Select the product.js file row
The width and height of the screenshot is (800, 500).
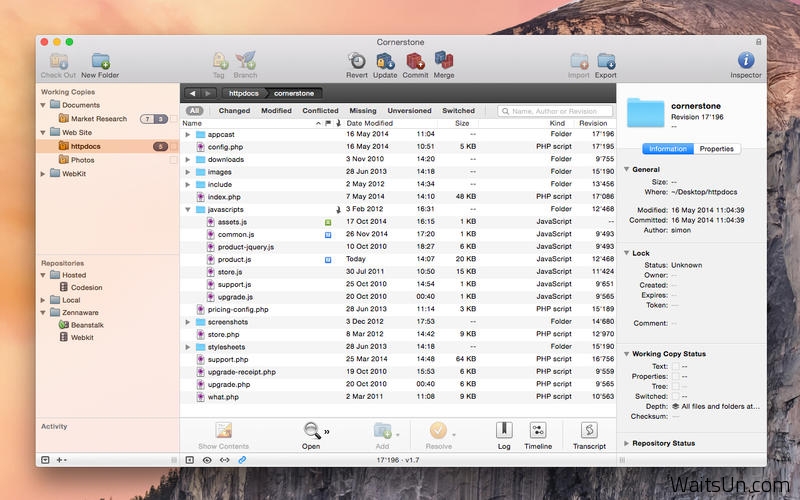coord(398,260)
